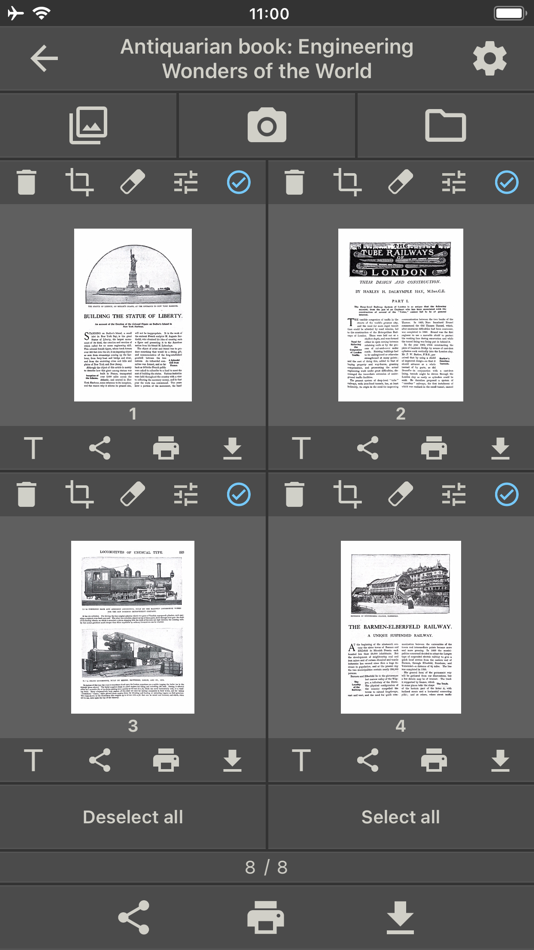Viewport: 534px width, 950px height.
Task: Tap the Deselect all button
Action: (133, 817)
